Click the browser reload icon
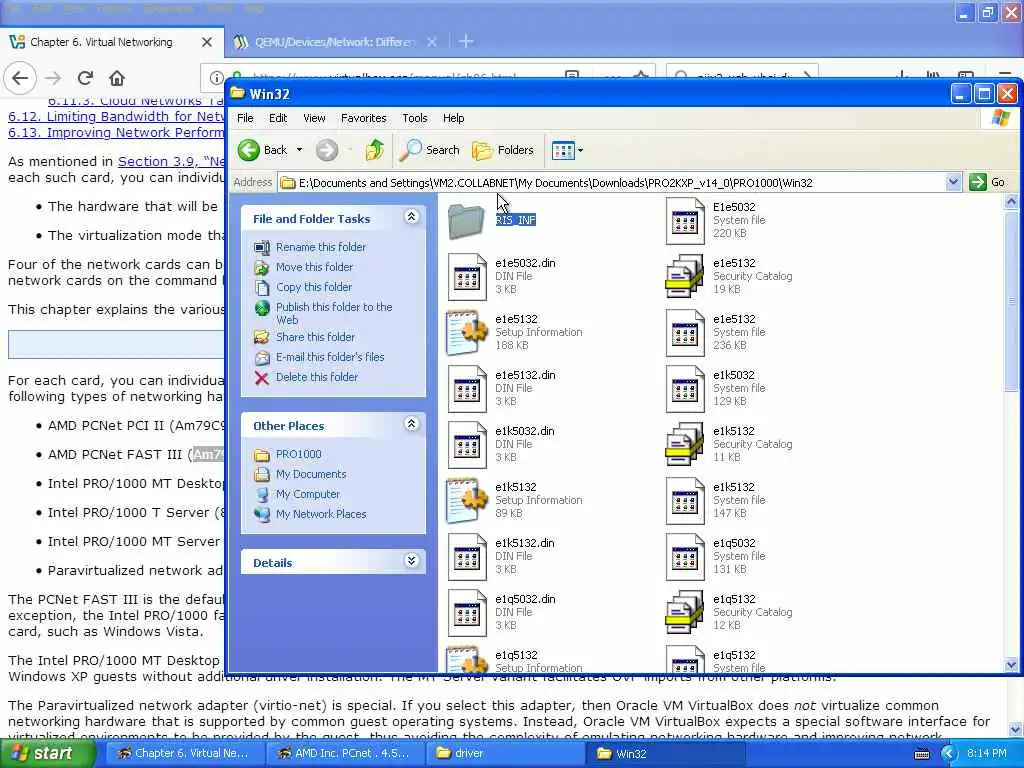 pos(85,78)
